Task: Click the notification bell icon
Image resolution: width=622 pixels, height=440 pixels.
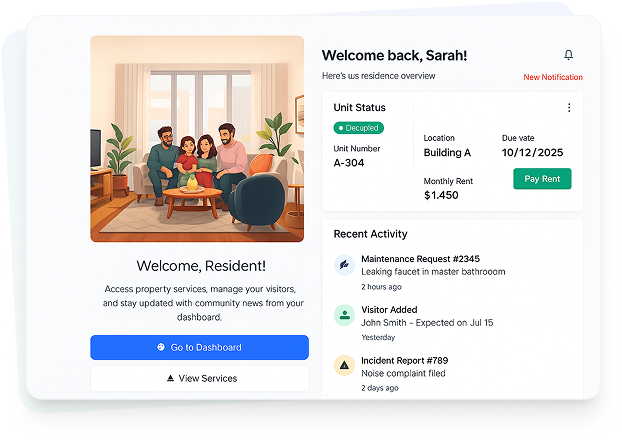Action: click(568, 55)
